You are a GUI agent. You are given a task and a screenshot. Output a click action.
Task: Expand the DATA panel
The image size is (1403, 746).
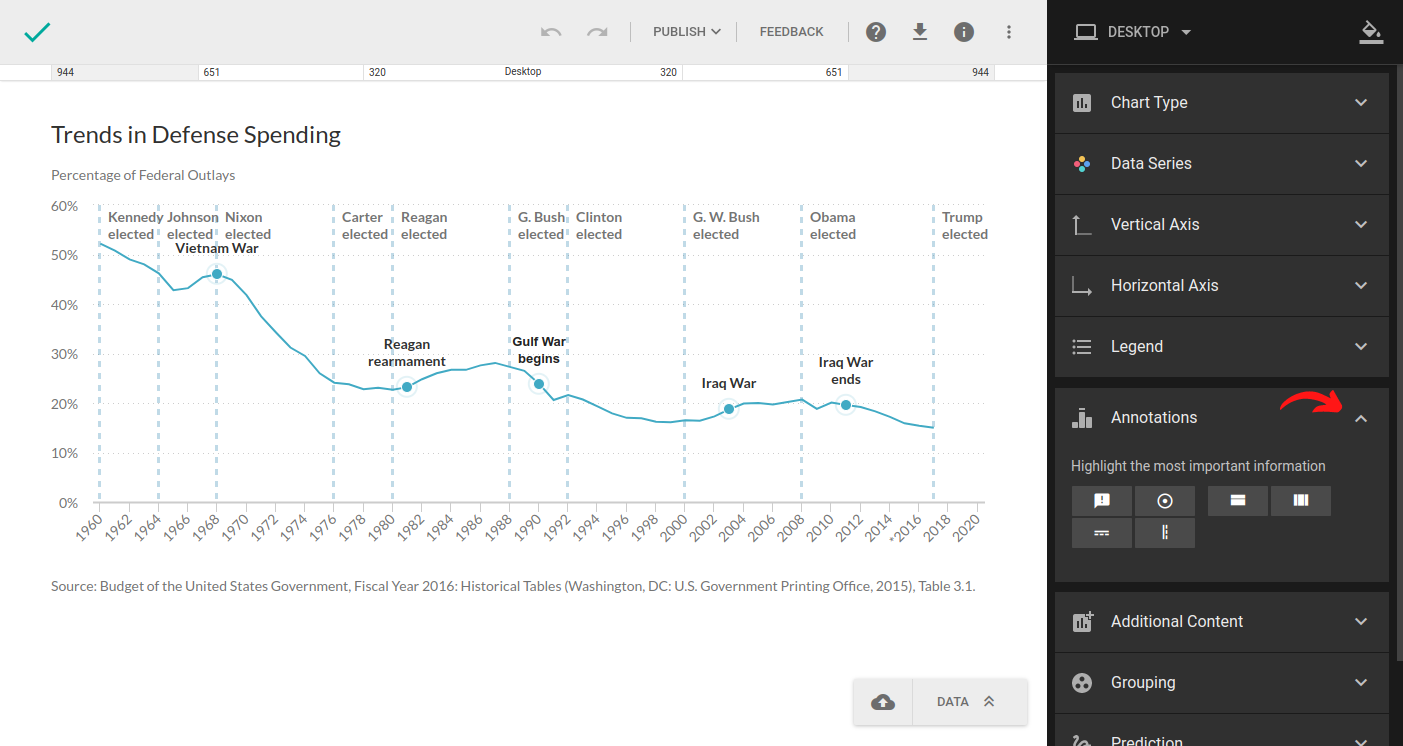click(969, 702)
